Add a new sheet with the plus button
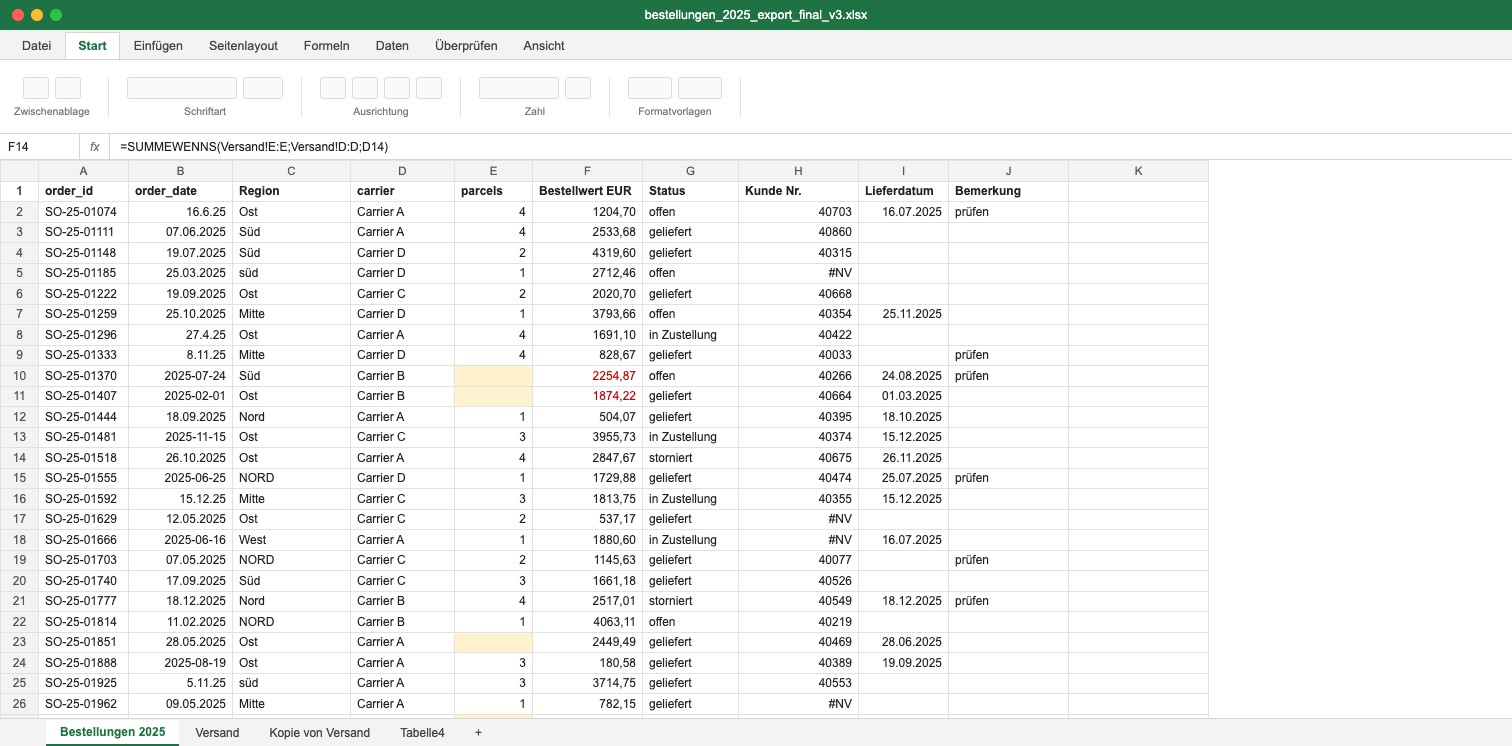The height and width of the screenshot is (746, 1512). coord(478,733)
